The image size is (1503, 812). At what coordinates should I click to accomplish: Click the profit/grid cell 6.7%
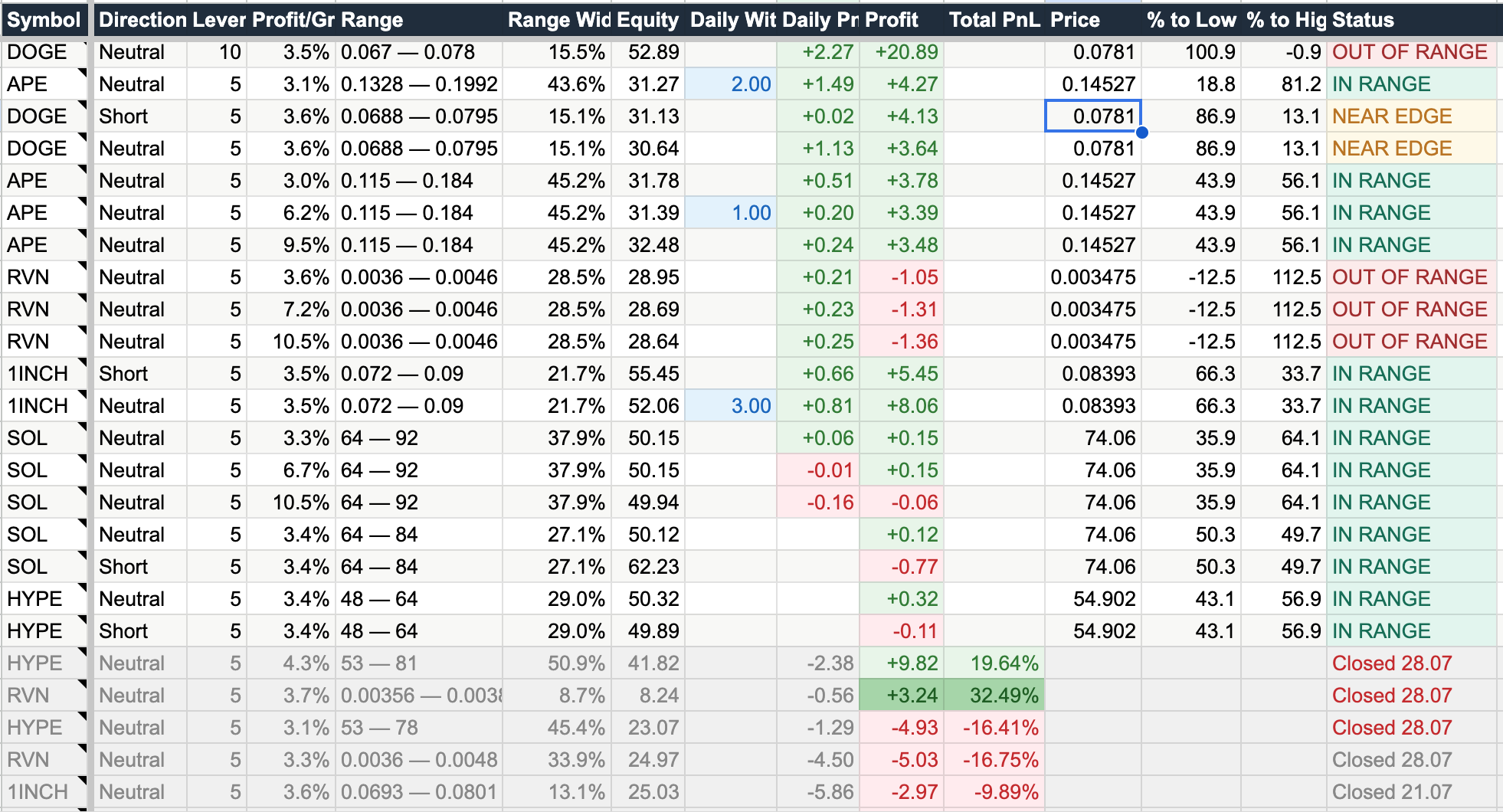point(291,470)
